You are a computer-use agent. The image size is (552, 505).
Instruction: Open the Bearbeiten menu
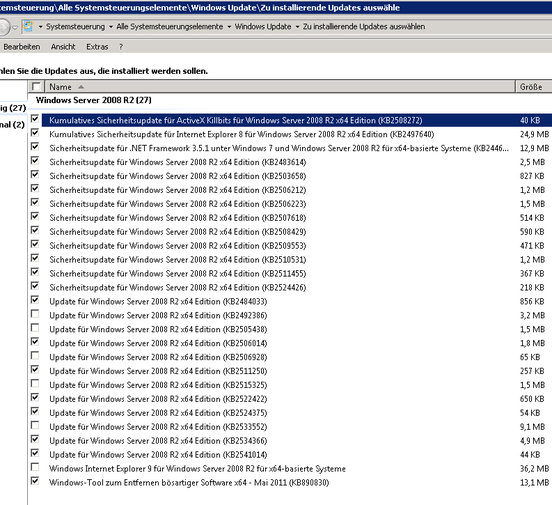[21, 46]
